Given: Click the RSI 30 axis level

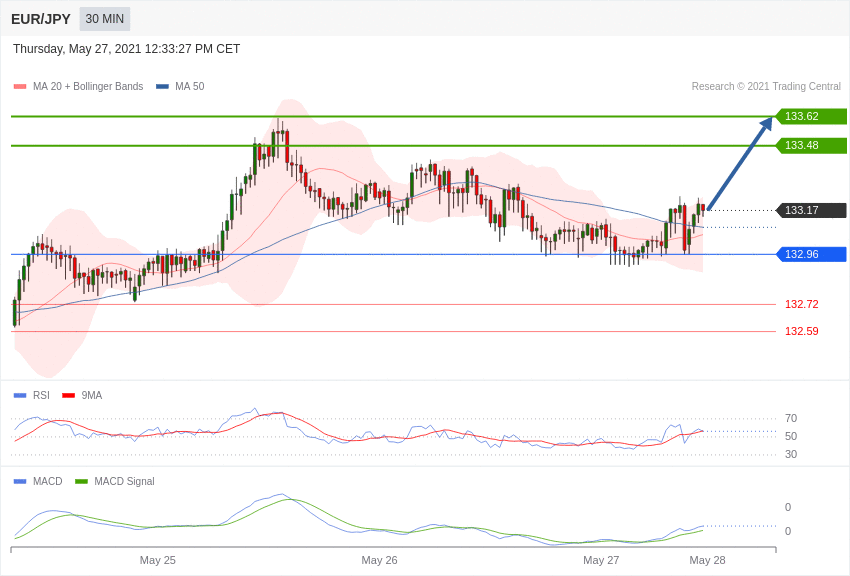Looking at the screenshot, I should pos(791,454).
